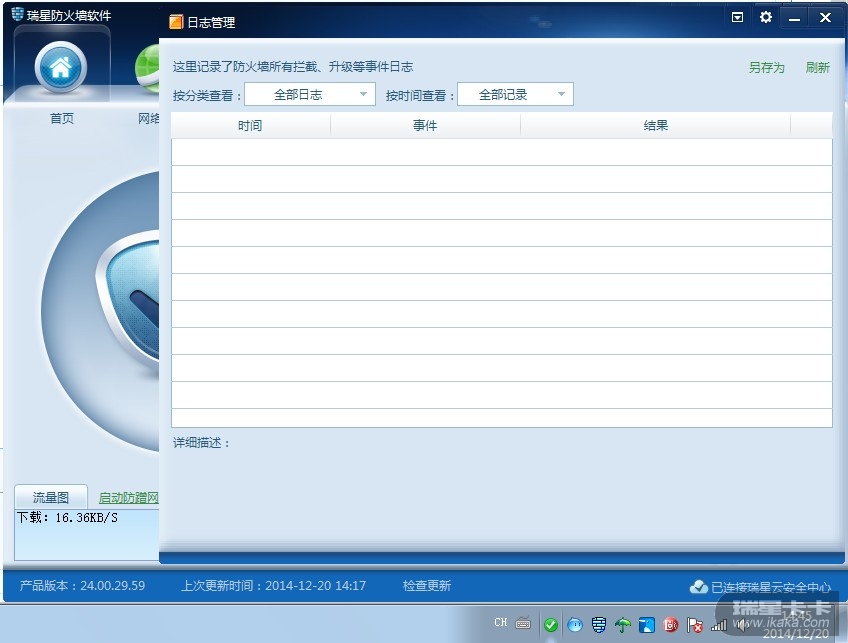Sort by the 事件 column header
This screenshot has width=848, height=643.
pyautogui.click(x=425, y=125)
